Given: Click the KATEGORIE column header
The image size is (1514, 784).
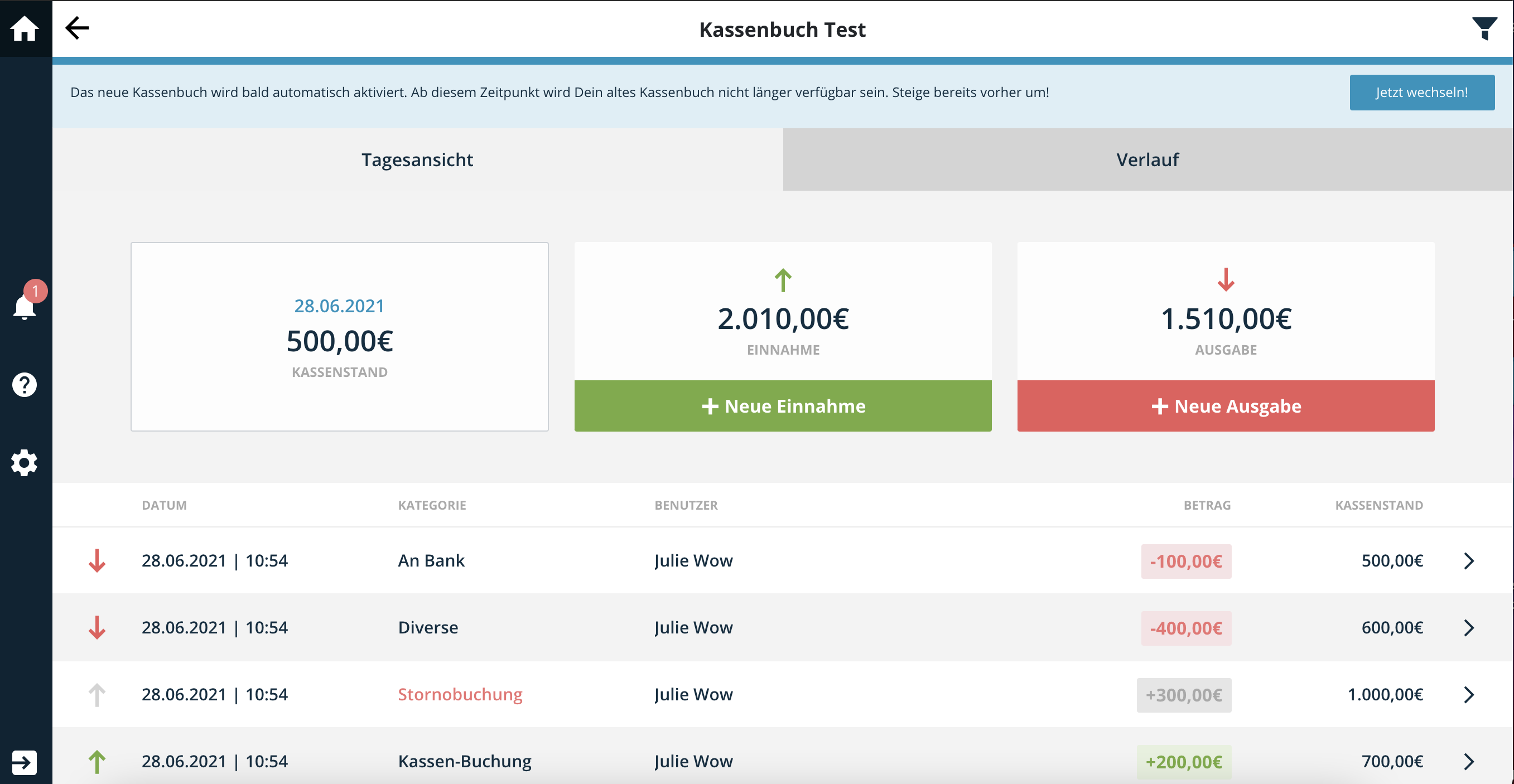Looking at the screenshot, I should [432, 505].
